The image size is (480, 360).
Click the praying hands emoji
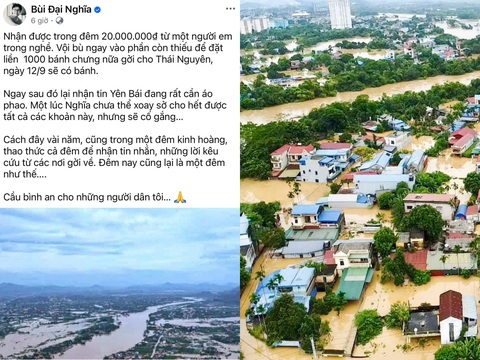pos(180,197)
